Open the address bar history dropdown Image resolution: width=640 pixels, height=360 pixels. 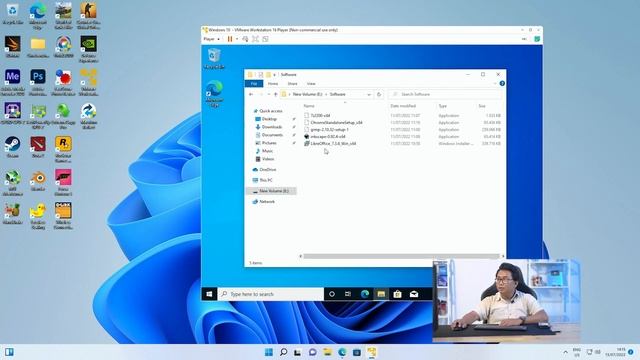[x=369, y=94]
